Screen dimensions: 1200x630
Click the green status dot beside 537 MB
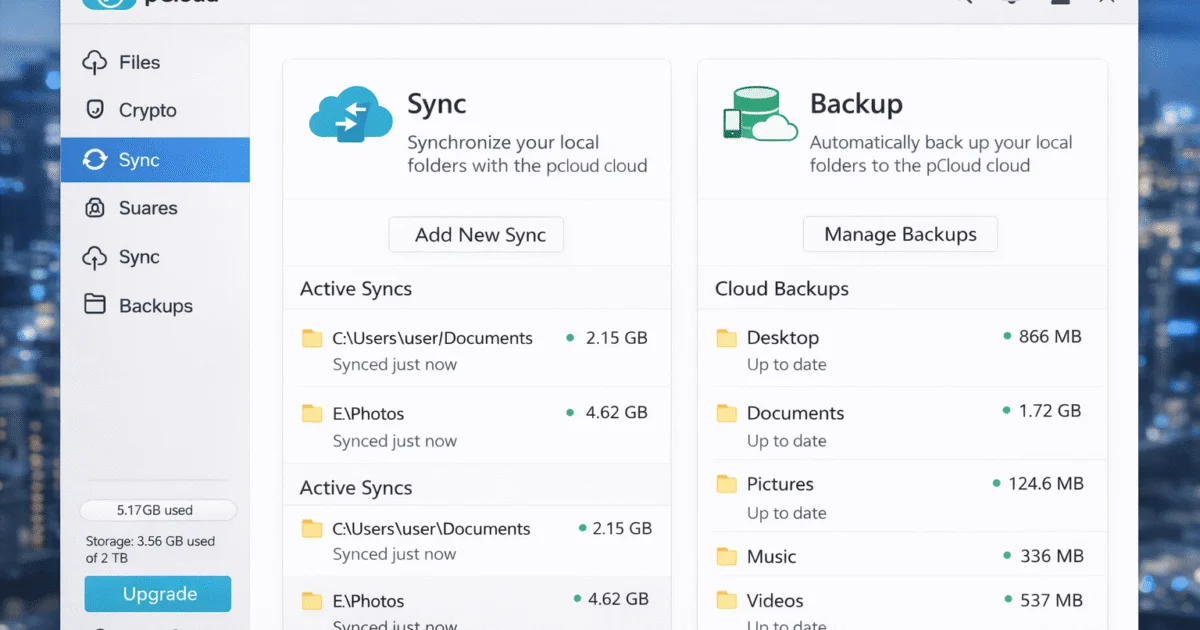1007,601
